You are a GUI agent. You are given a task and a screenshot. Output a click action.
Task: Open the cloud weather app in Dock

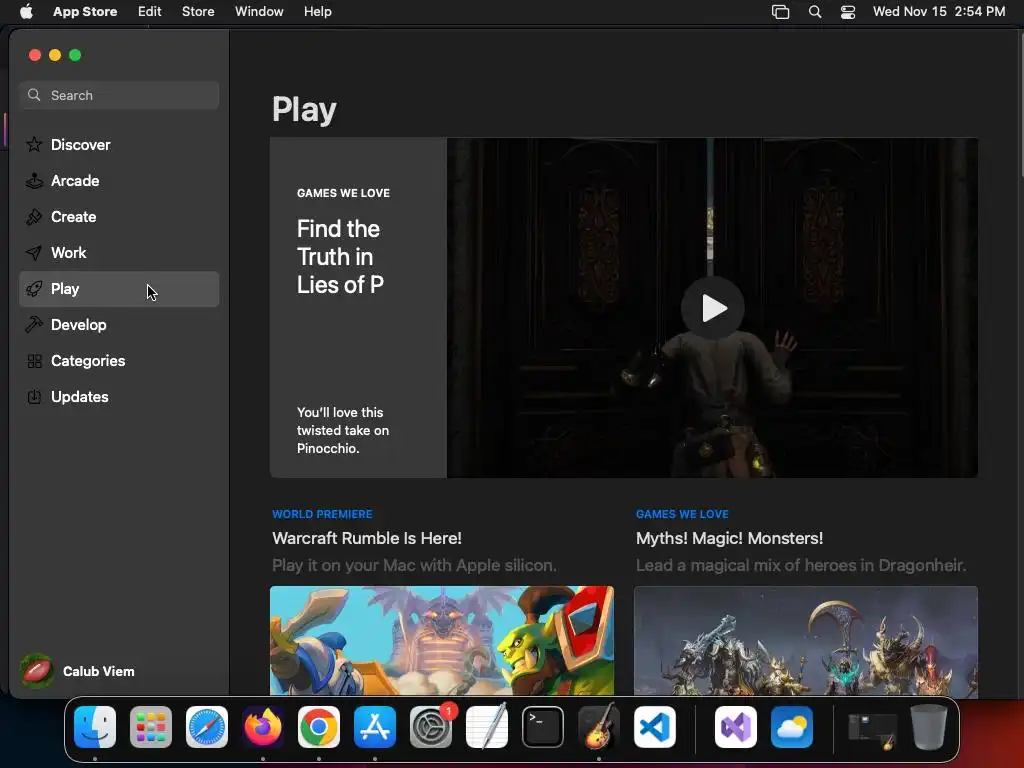[x=792, y=727]
